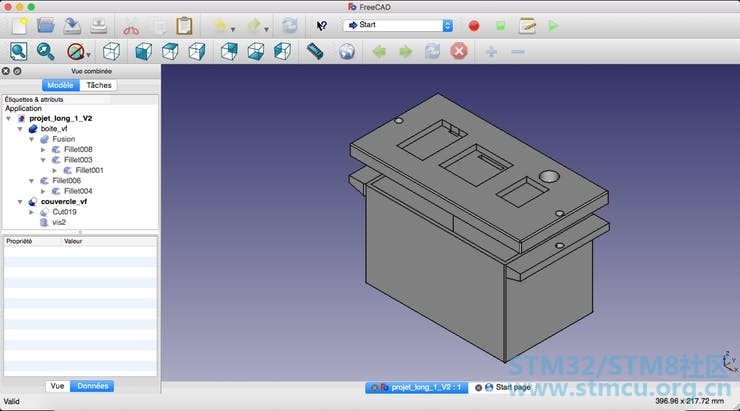This screenshot has width=740, height=411.
Task: Start macro recording with the red circle
Action: [x=474, y=25]
